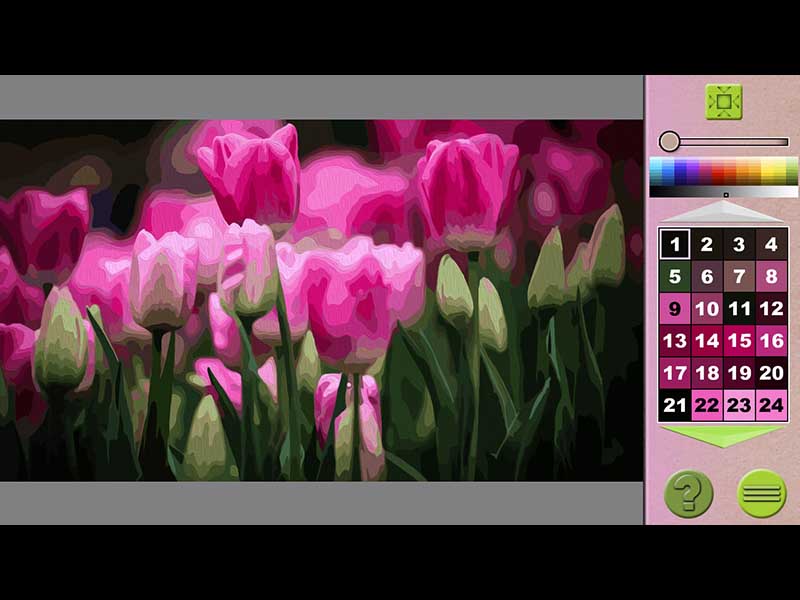Screen dimensions: 800x600
Task: Select color number 1 swatch
Action: point(674,244)
